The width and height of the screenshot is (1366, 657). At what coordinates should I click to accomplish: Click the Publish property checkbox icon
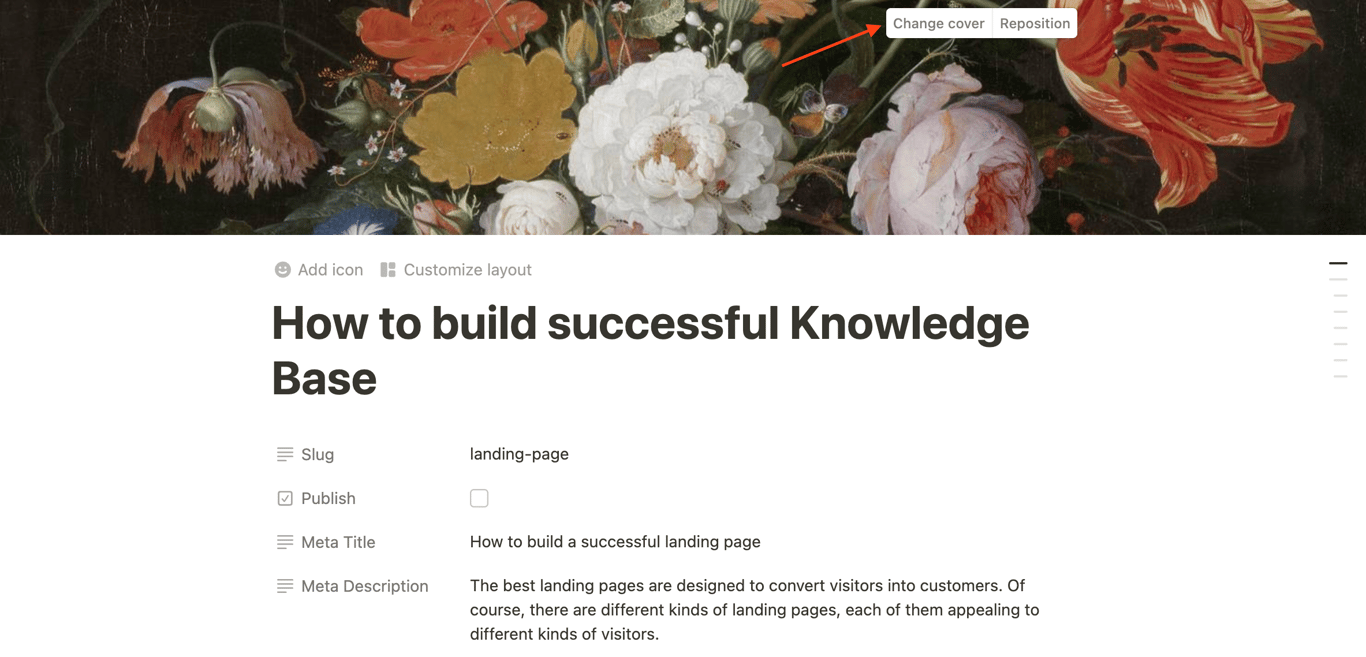tap(285, 498)
